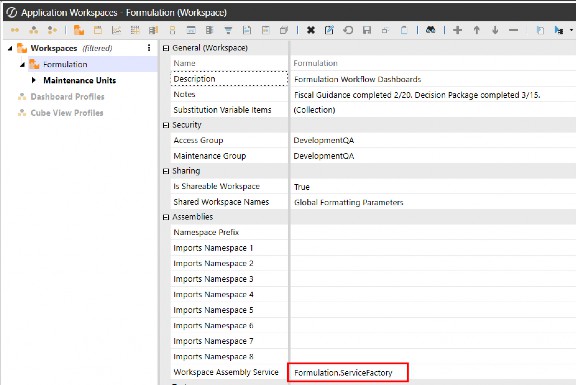Click the leftmost two-dot toolbar icon

pyautogui.click(x=15, y=30)
